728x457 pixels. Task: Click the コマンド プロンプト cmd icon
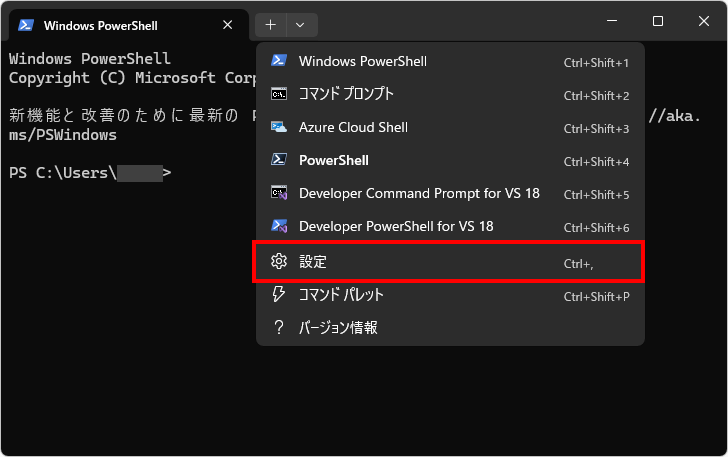point(279,94)
